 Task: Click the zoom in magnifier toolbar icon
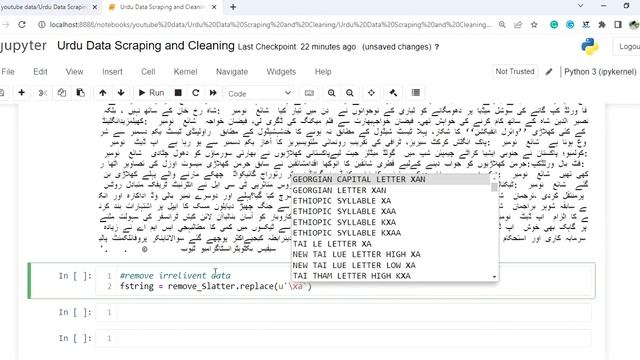pos(331,93)
